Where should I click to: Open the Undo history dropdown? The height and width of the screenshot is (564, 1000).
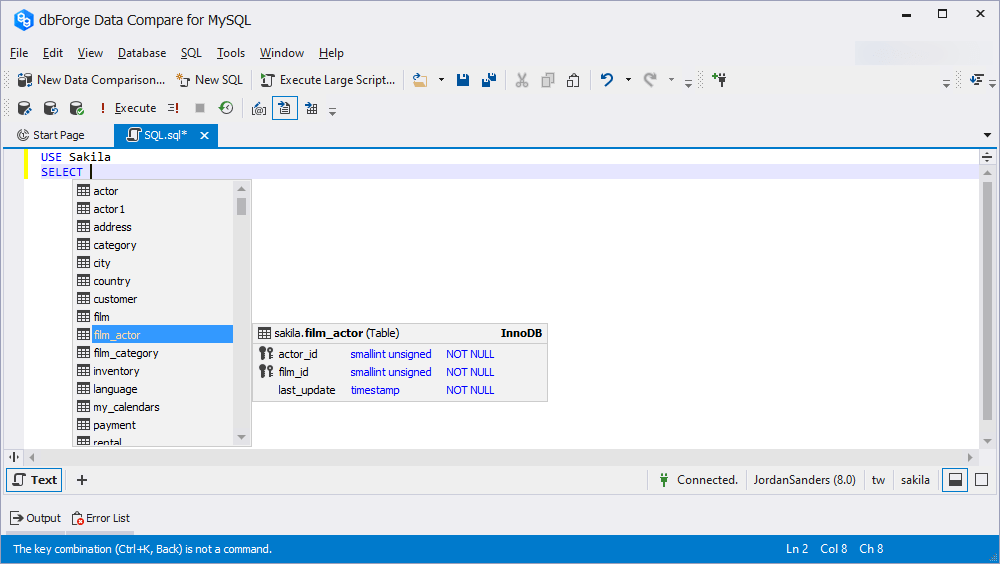[628, 80]
